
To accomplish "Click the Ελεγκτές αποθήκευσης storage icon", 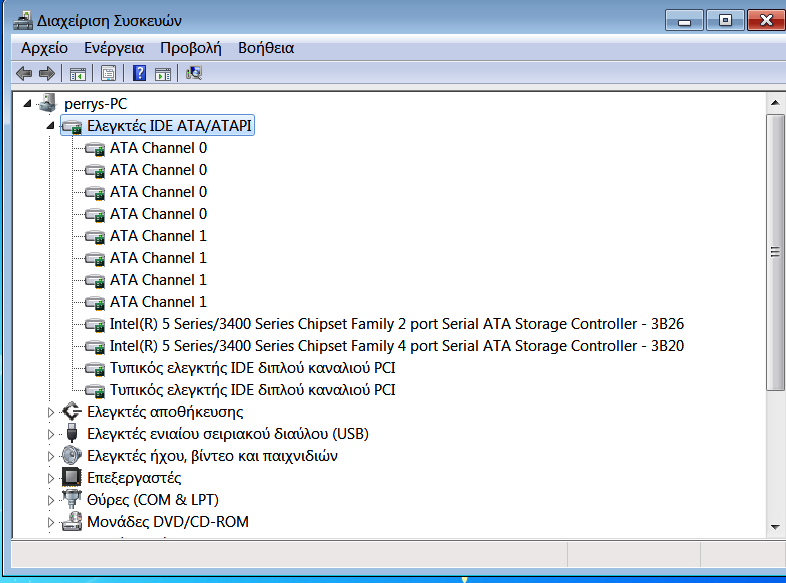I will [x=72, y=412].
